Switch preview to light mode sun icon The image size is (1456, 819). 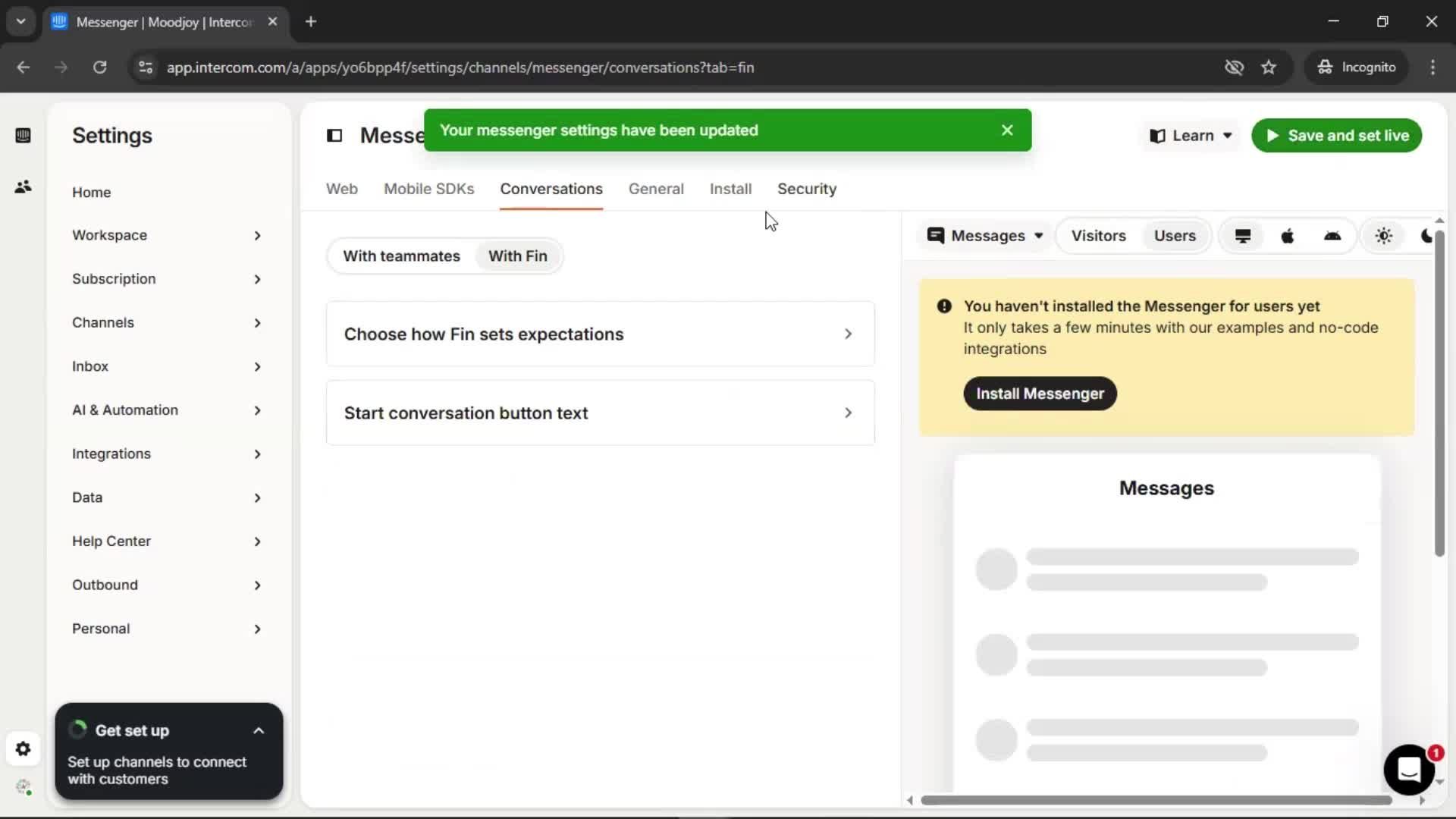click(x=1384, y=236)
